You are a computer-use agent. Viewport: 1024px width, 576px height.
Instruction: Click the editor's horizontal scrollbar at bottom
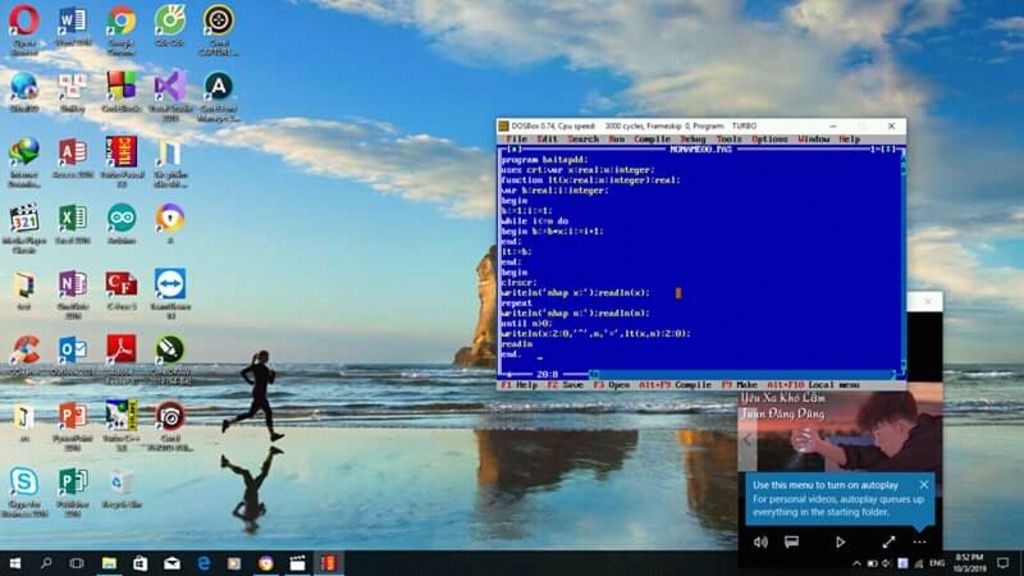coord(743,375)
